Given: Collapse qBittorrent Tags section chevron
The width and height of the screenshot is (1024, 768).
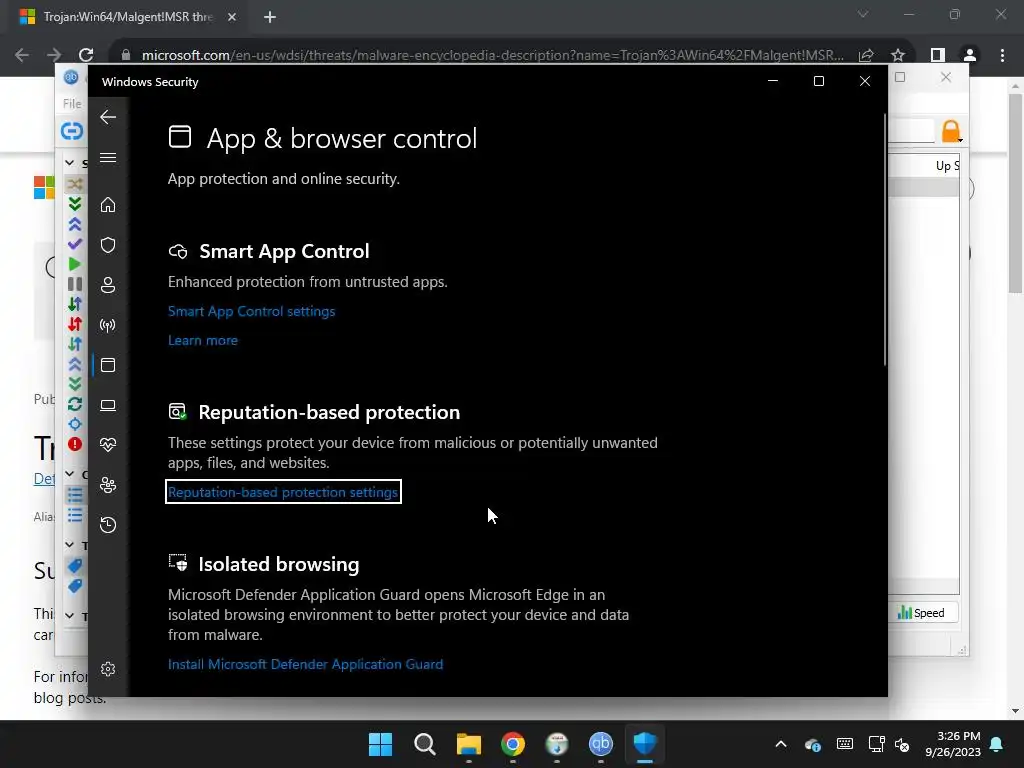Looking at the screenshot, I should pos(70,544).
